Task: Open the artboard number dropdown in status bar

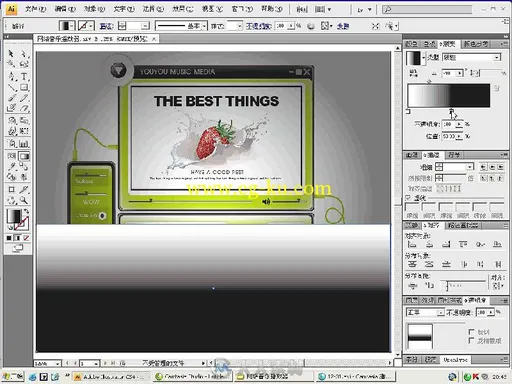Action: pos(96,363)
